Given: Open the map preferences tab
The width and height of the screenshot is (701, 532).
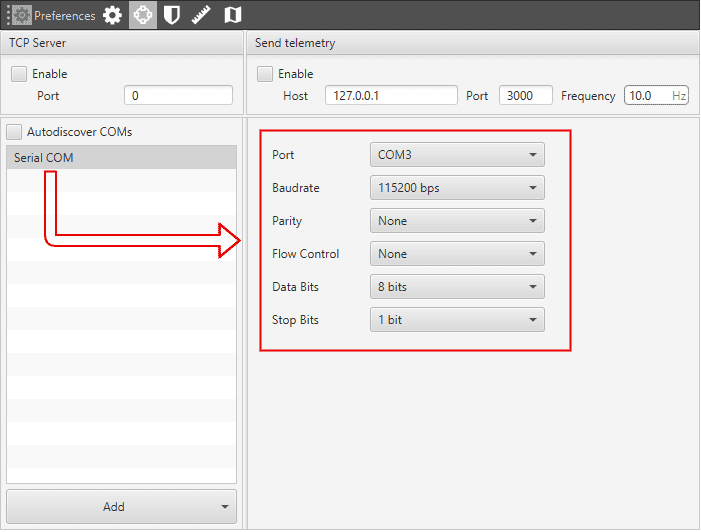Looking at the screenshot, I should click(x=232, y=16).
